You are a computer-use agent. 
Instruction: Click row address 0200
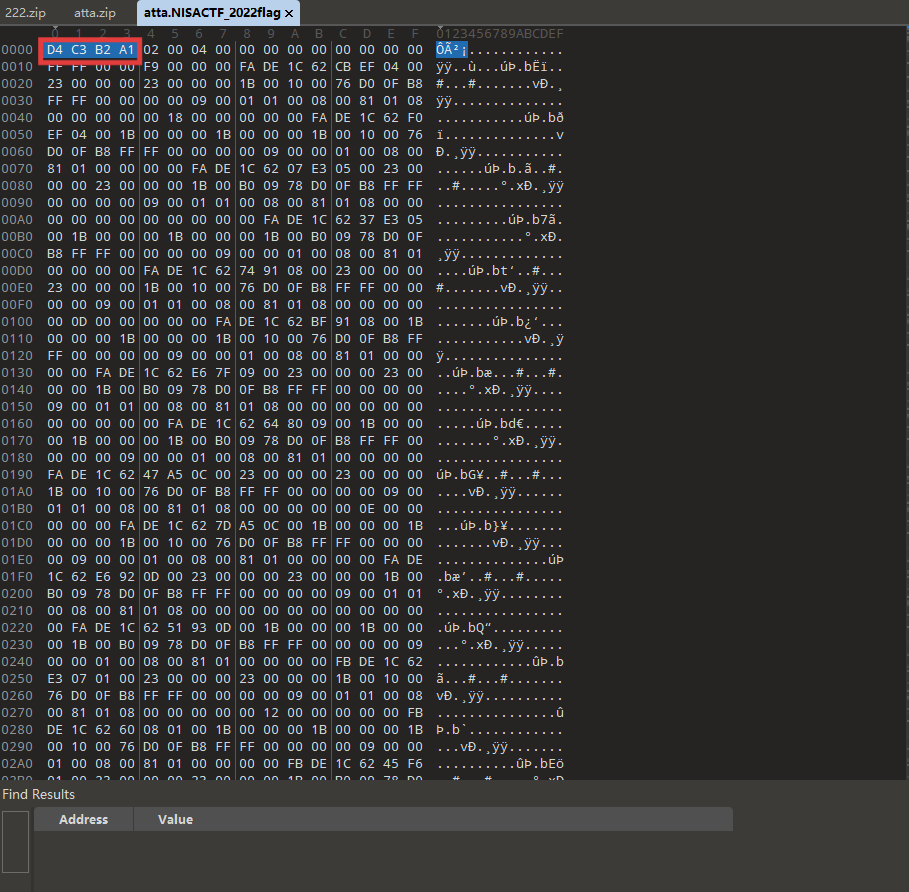16,593
